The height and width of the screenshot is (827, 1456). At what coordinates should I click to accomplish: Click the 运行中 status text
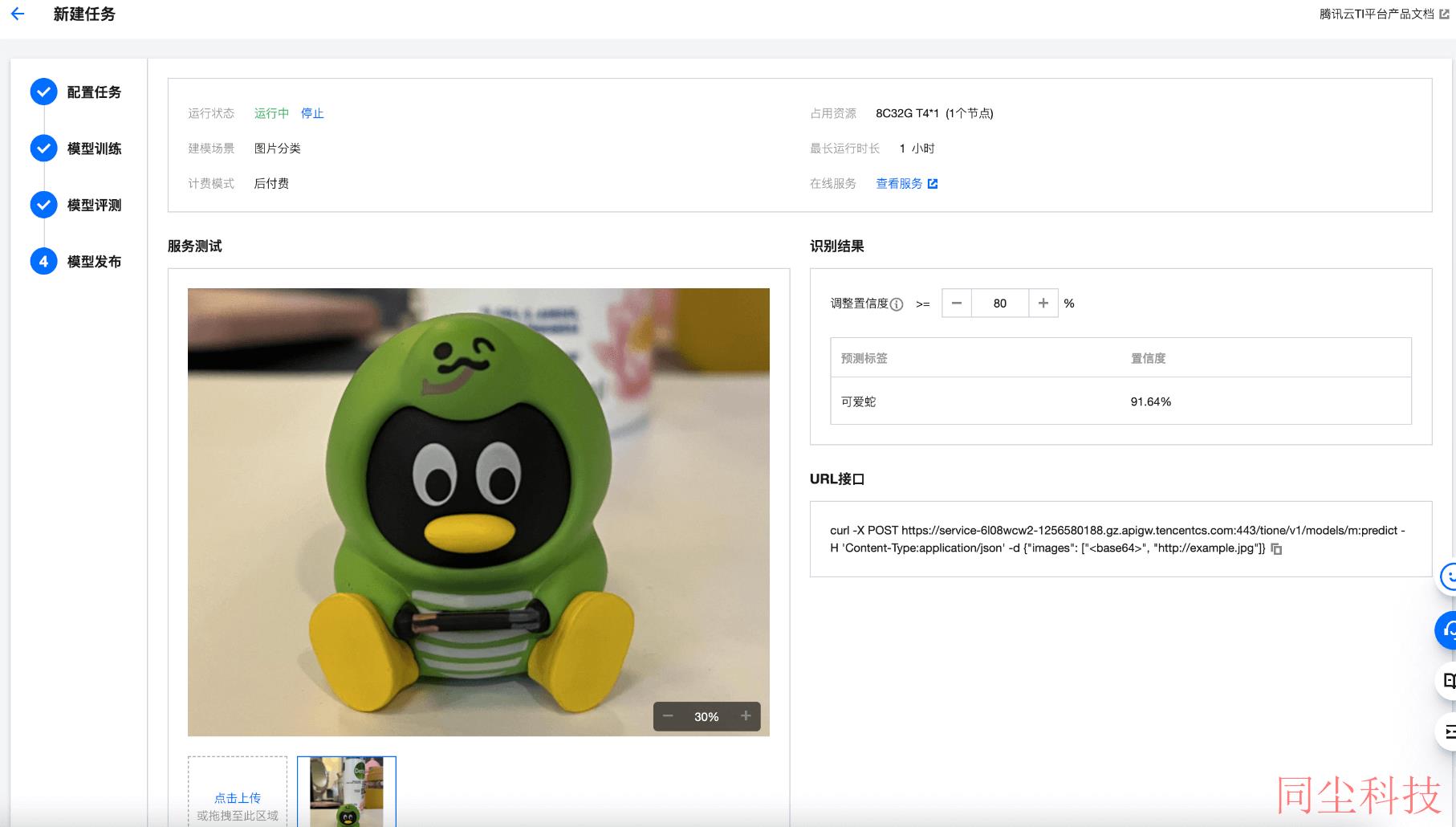[x=271, y=113]
